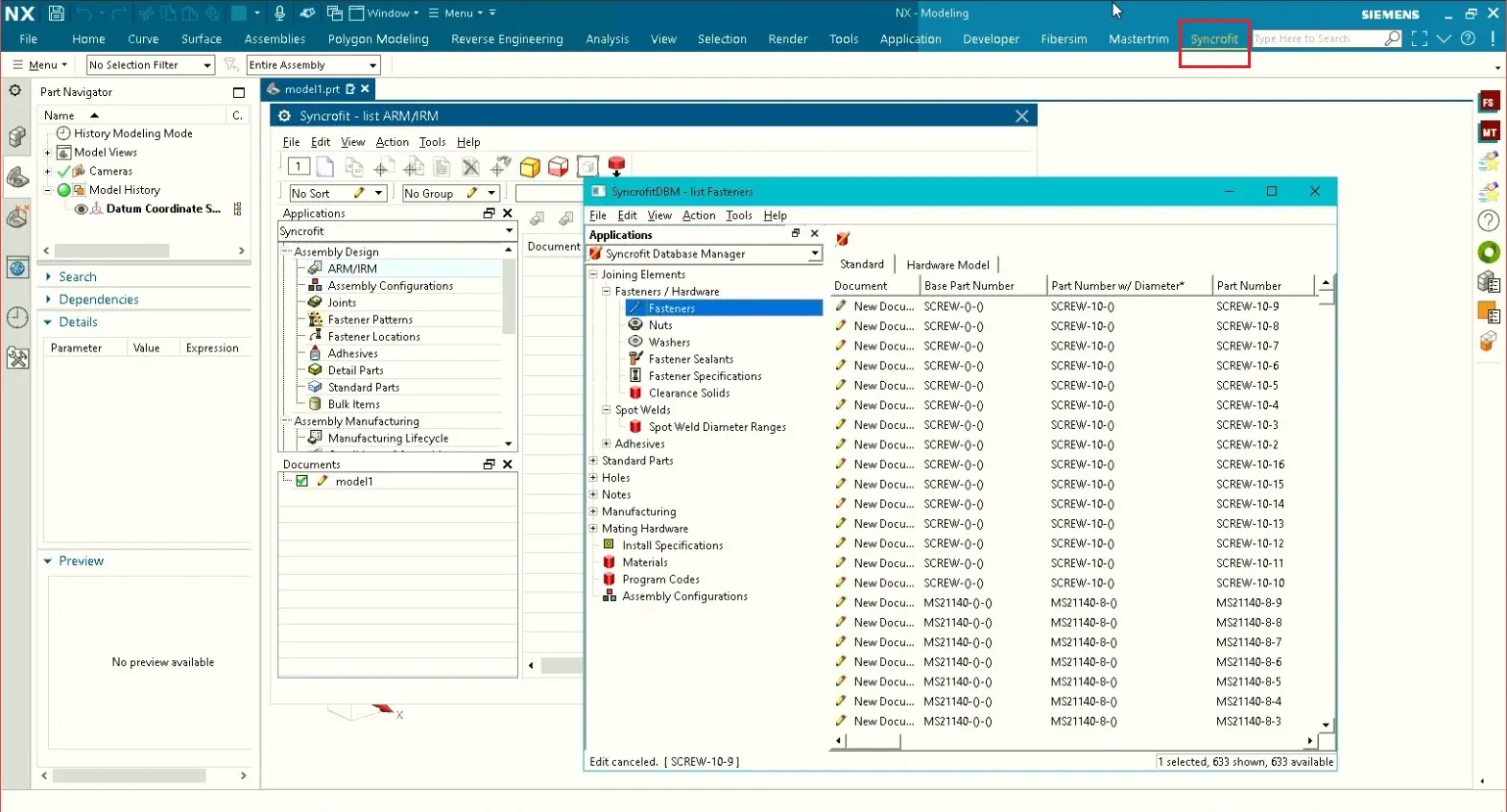Open the Action menu in SyncrofitDBM window
This screenshot has width=1507, height=812.
[x=699, y=216]
